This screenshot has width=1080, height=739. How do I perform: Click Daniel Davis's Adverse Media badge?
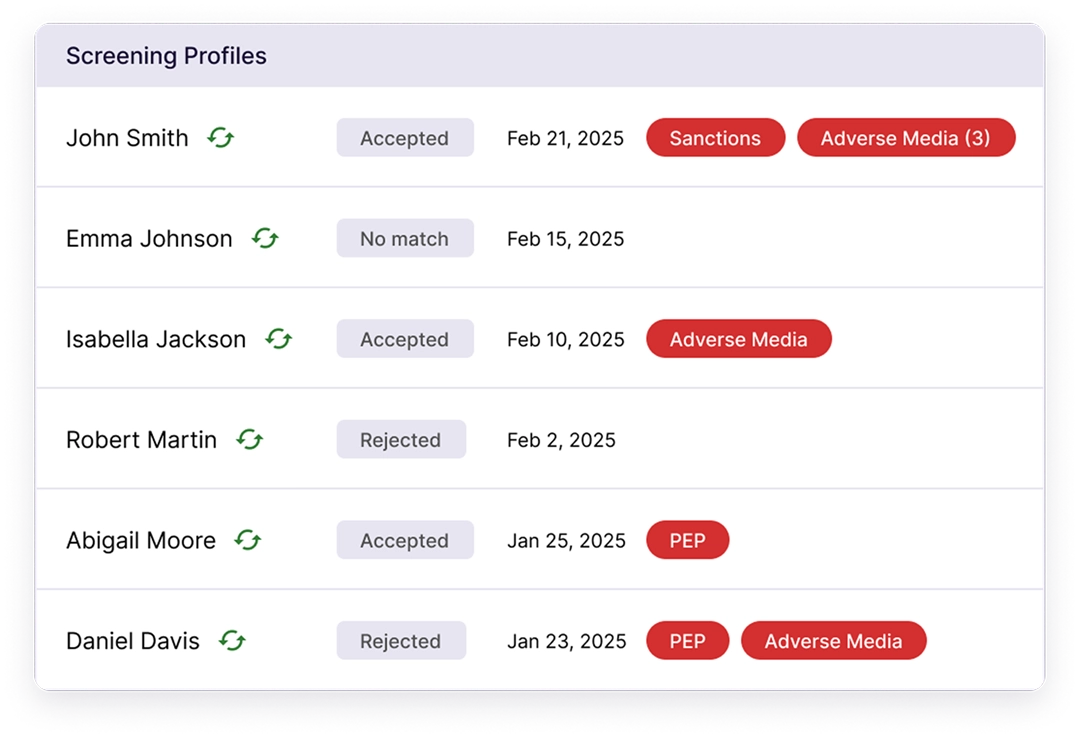833,641
